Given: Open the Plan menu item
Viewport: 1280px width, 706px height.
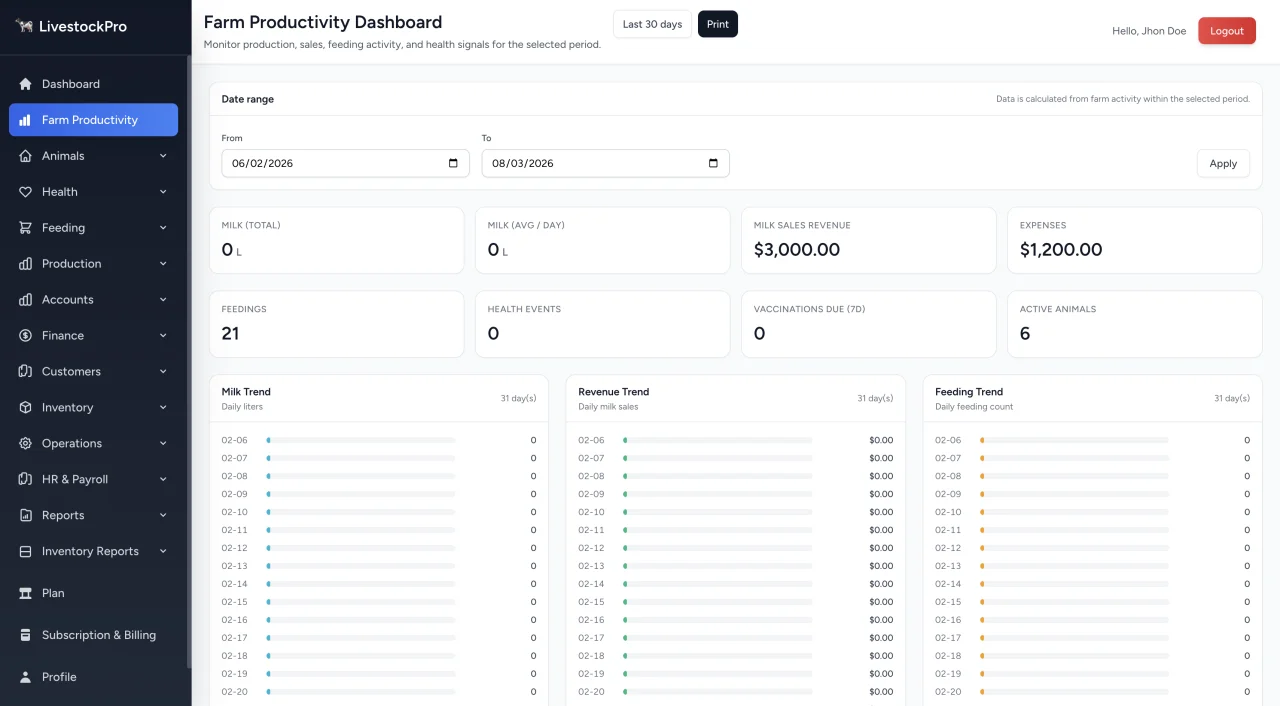Looking at the screenshot, I should click(93, 593).
